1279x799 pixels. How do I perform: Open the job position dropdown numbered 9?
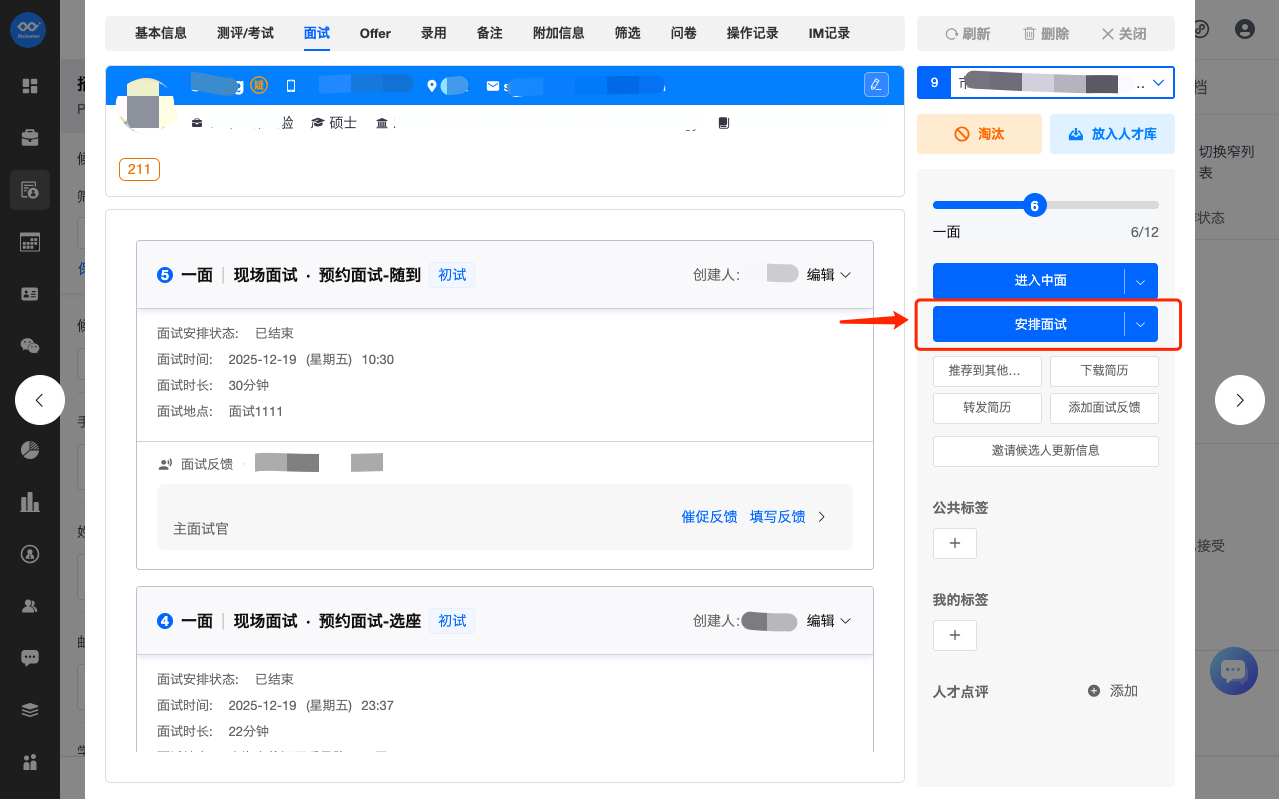point(1046,83)
